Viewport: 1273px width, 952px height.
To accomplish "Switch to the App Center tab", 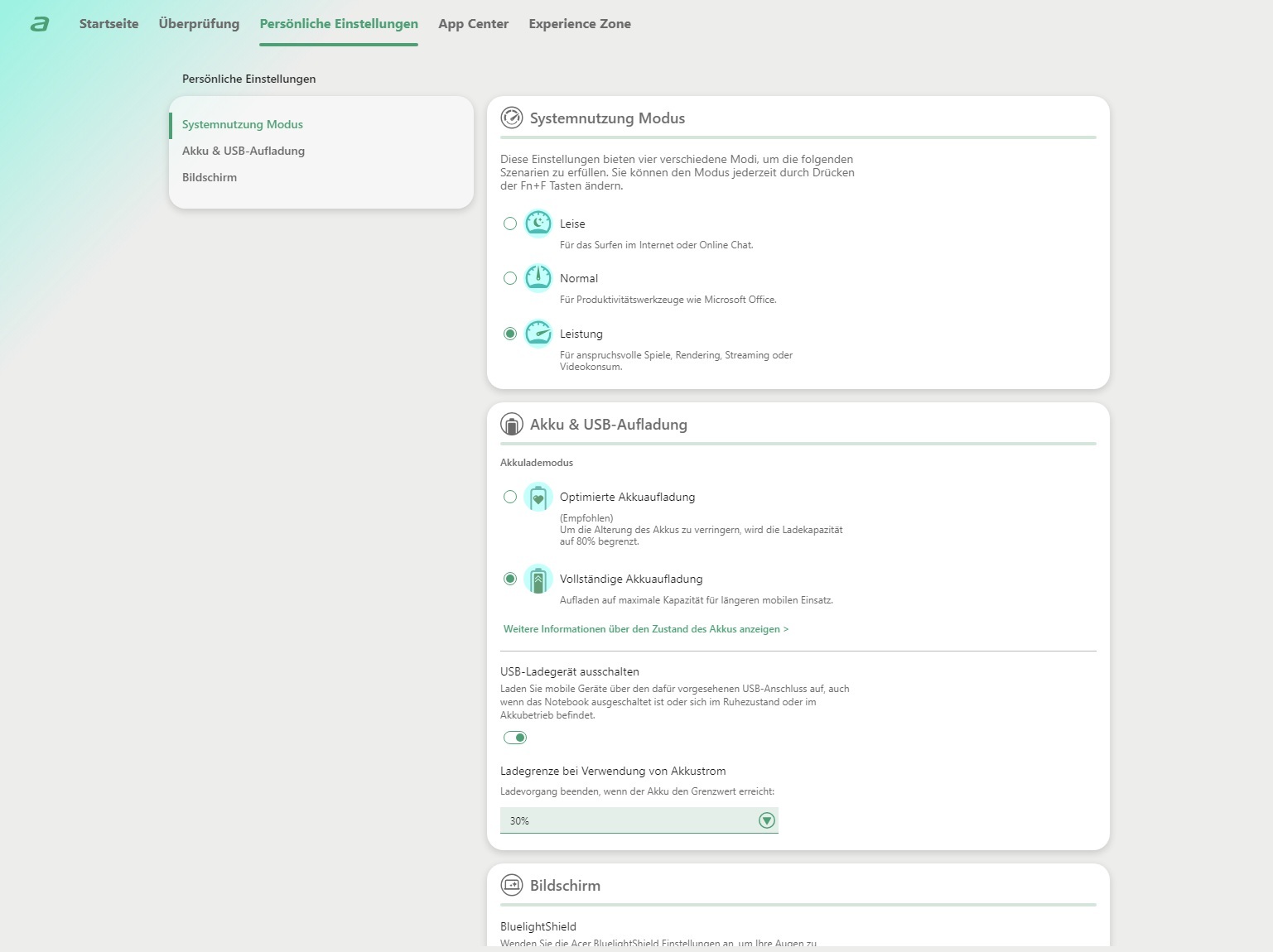I will tap(473, 24).
